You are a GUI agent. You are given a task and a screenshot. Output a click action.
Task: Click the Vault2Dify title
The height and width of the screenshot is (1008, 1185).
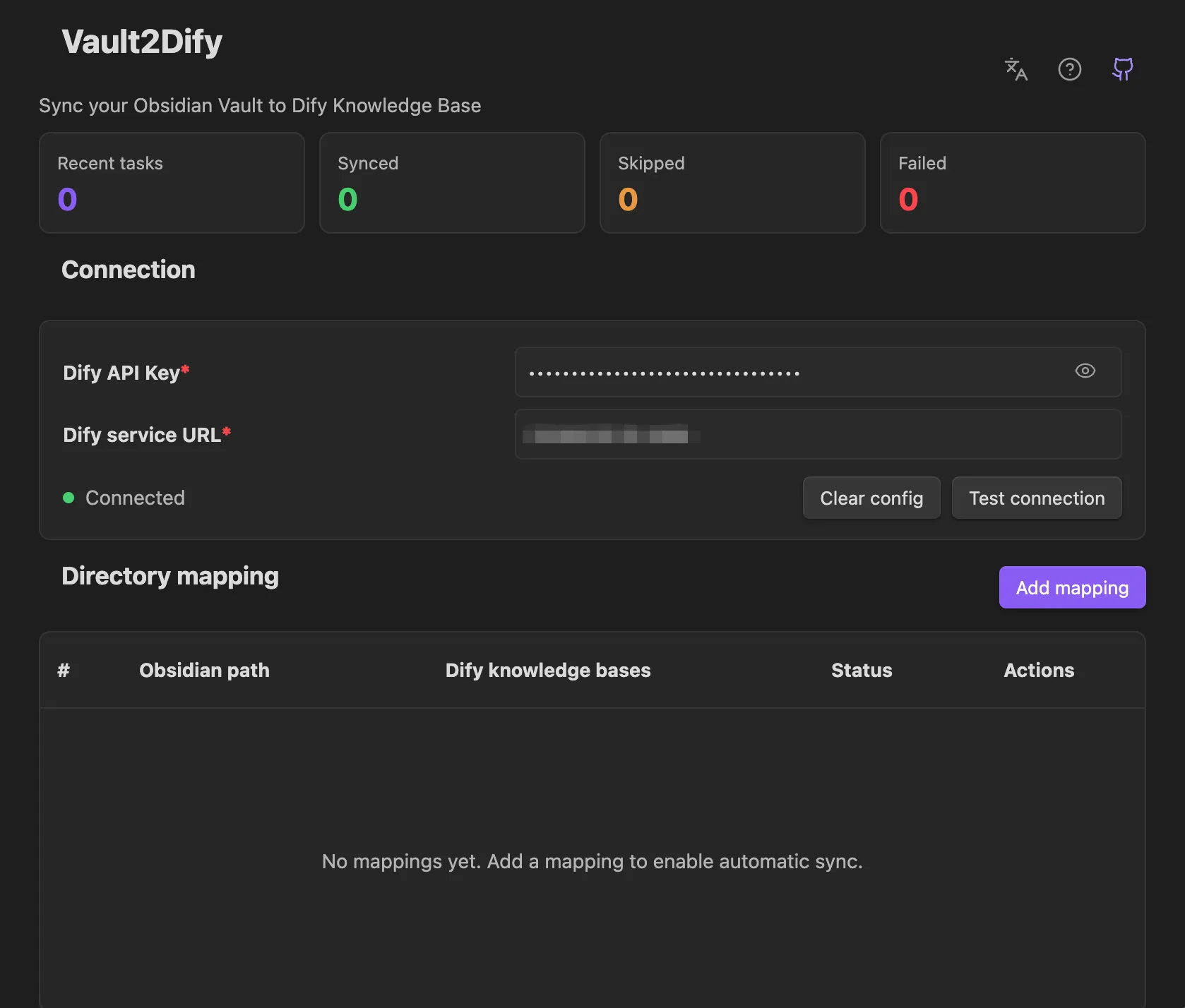(142, 42)
